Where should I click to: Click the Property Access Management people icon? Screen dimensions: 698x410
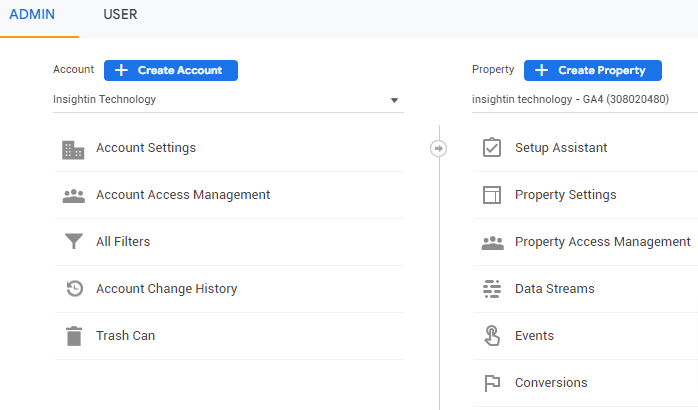pos(491,242)
